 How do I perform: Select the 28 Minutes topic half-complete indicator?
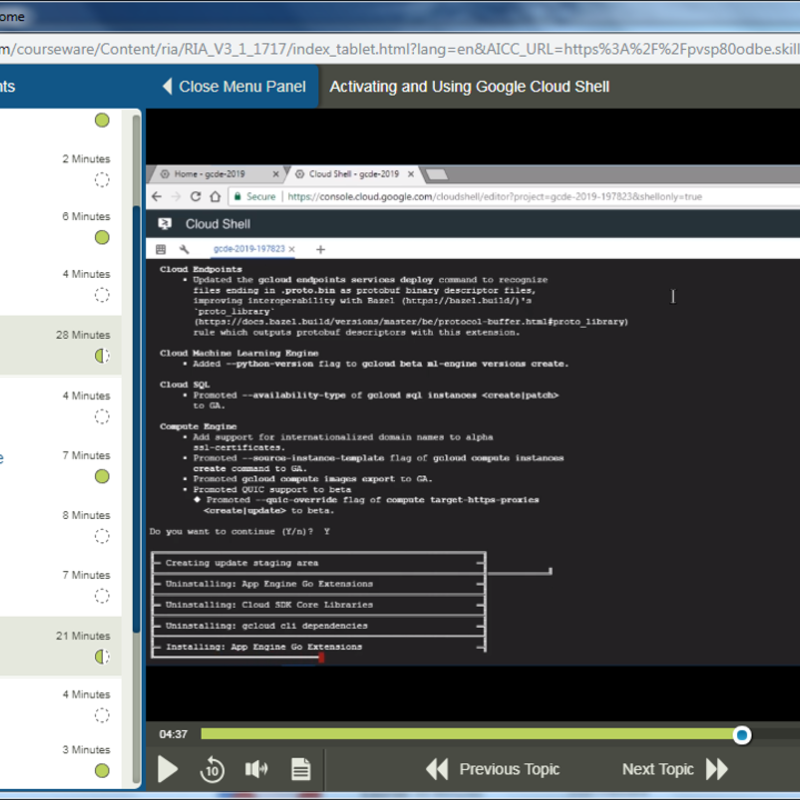(x=102, y=356)
